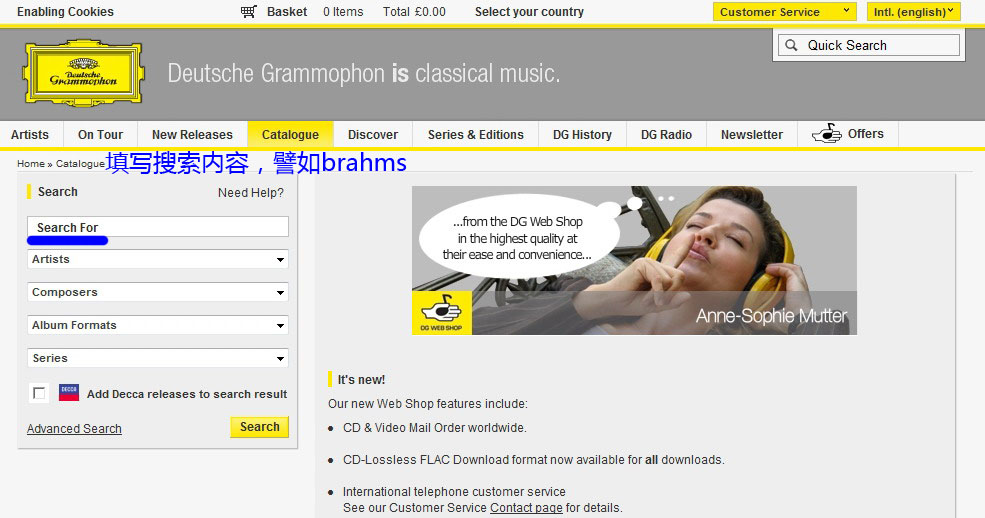Click the Home breadcrumb link
This screenshot has height=518, width=985.
[31, 164]
